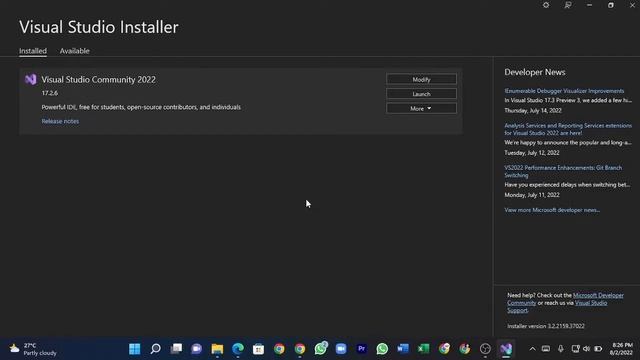Select the version number 17.2.6 text
The image size is (640, 360).
coord(50,93)
